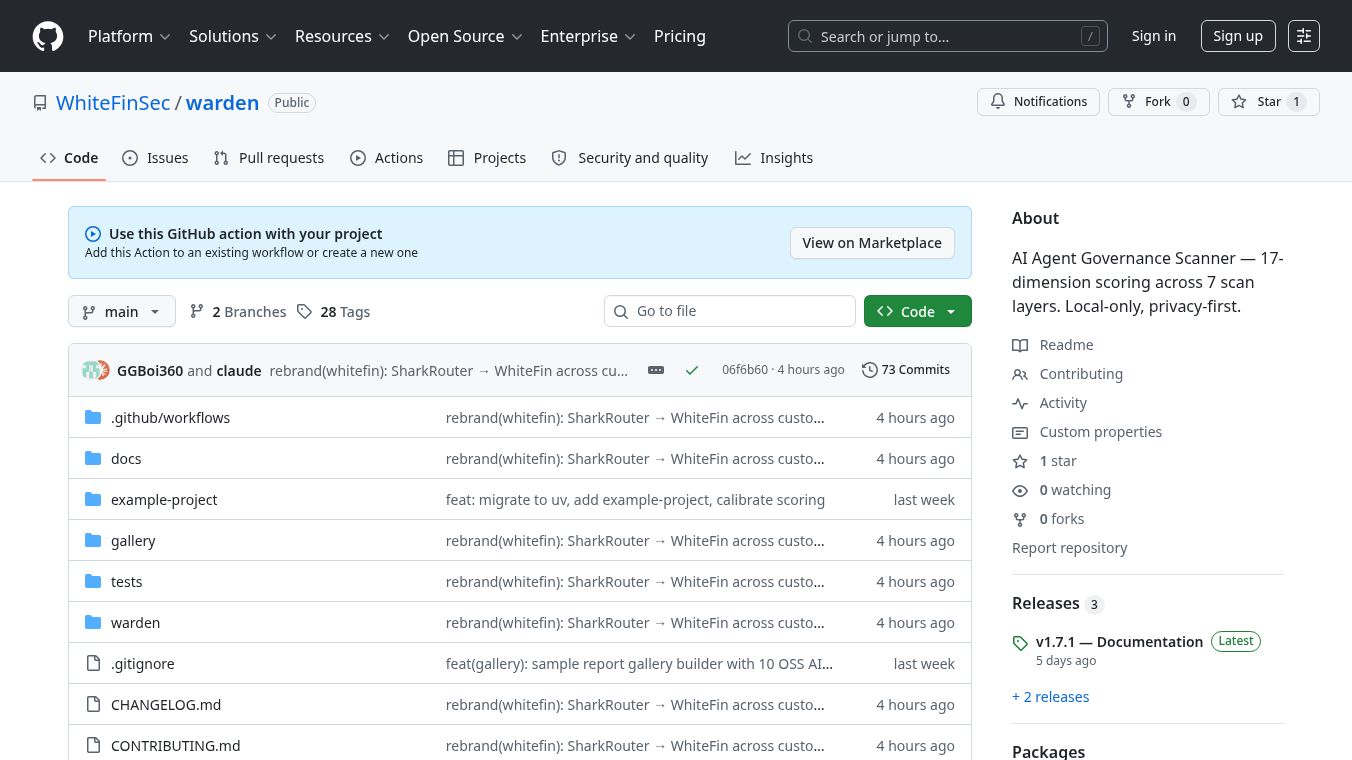This screenshot has height=760, width=1352.
Task: Fork the warden repository
Action: pos(1158,102)
